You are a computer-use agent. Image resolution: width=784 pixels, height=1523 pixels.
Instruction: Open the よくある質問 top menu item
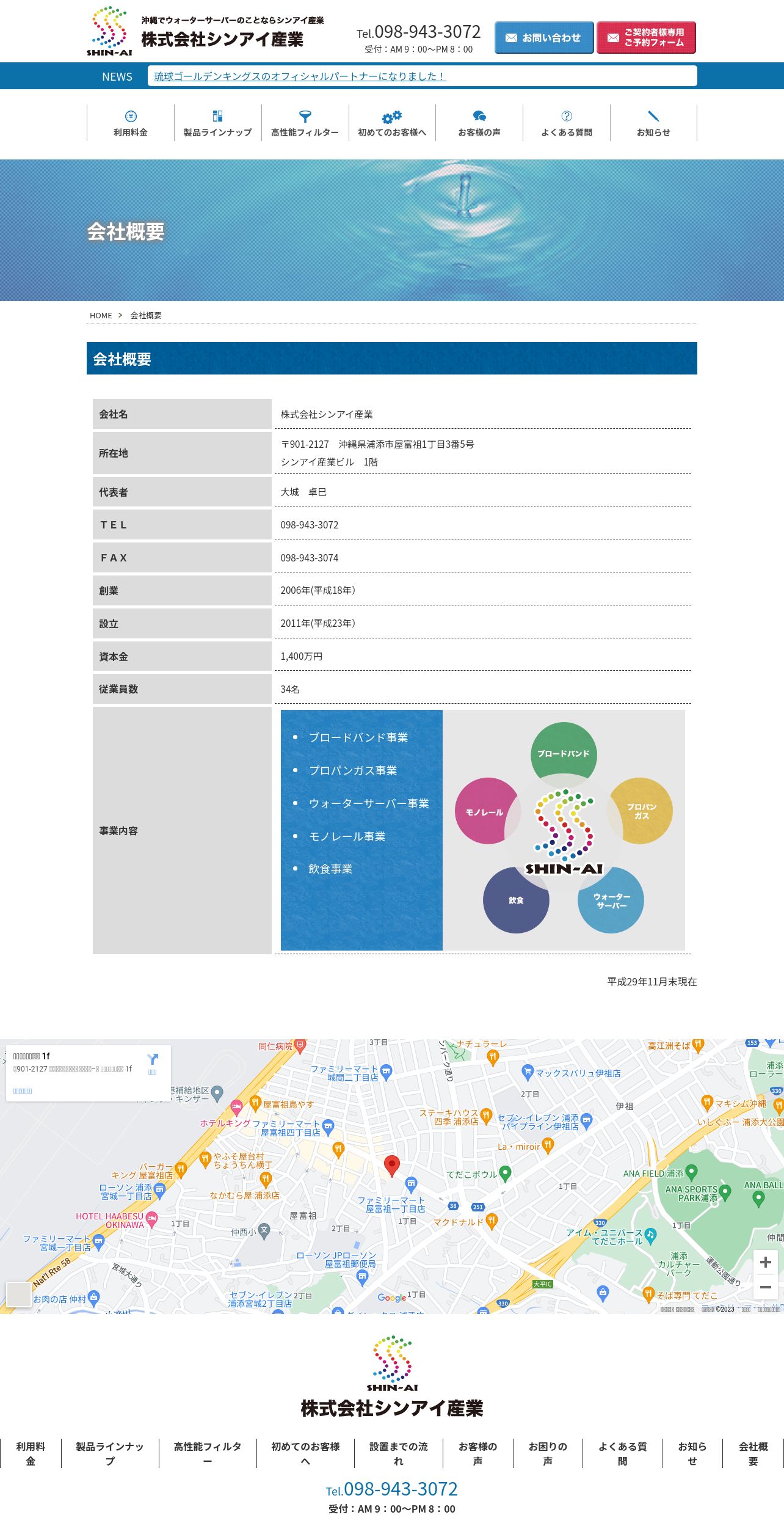point(567,123)
